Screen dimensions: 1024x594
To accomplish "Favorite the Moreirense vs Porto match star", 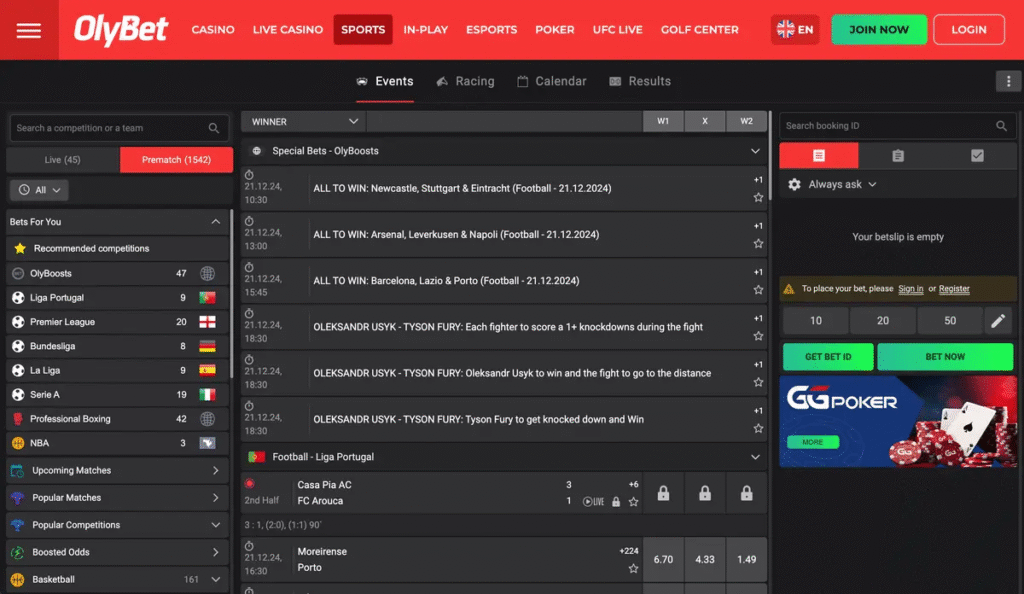I will tap(633, 568).
